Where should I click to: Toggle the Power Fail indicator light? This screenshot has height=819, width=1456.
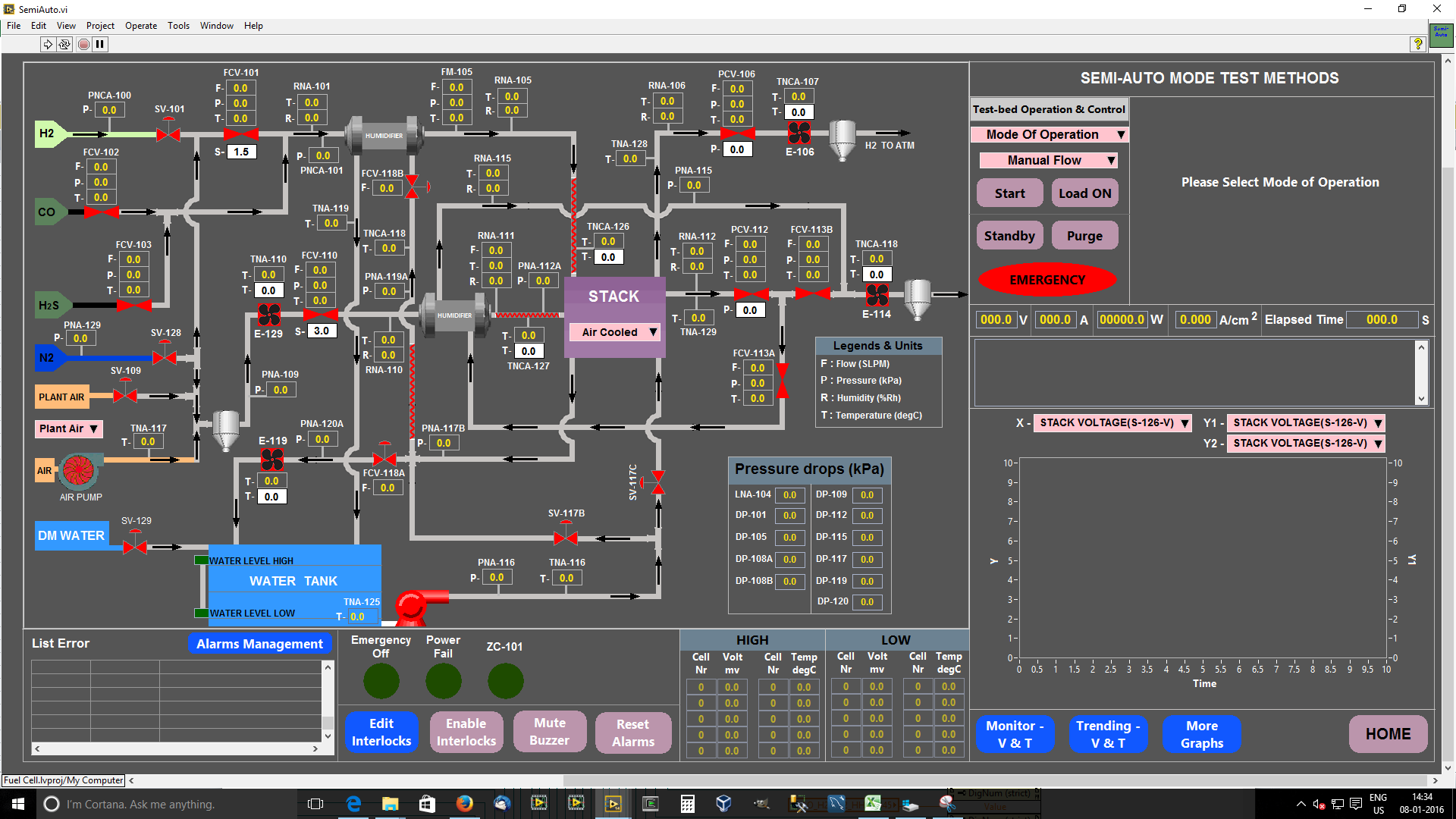coord(443,681)
